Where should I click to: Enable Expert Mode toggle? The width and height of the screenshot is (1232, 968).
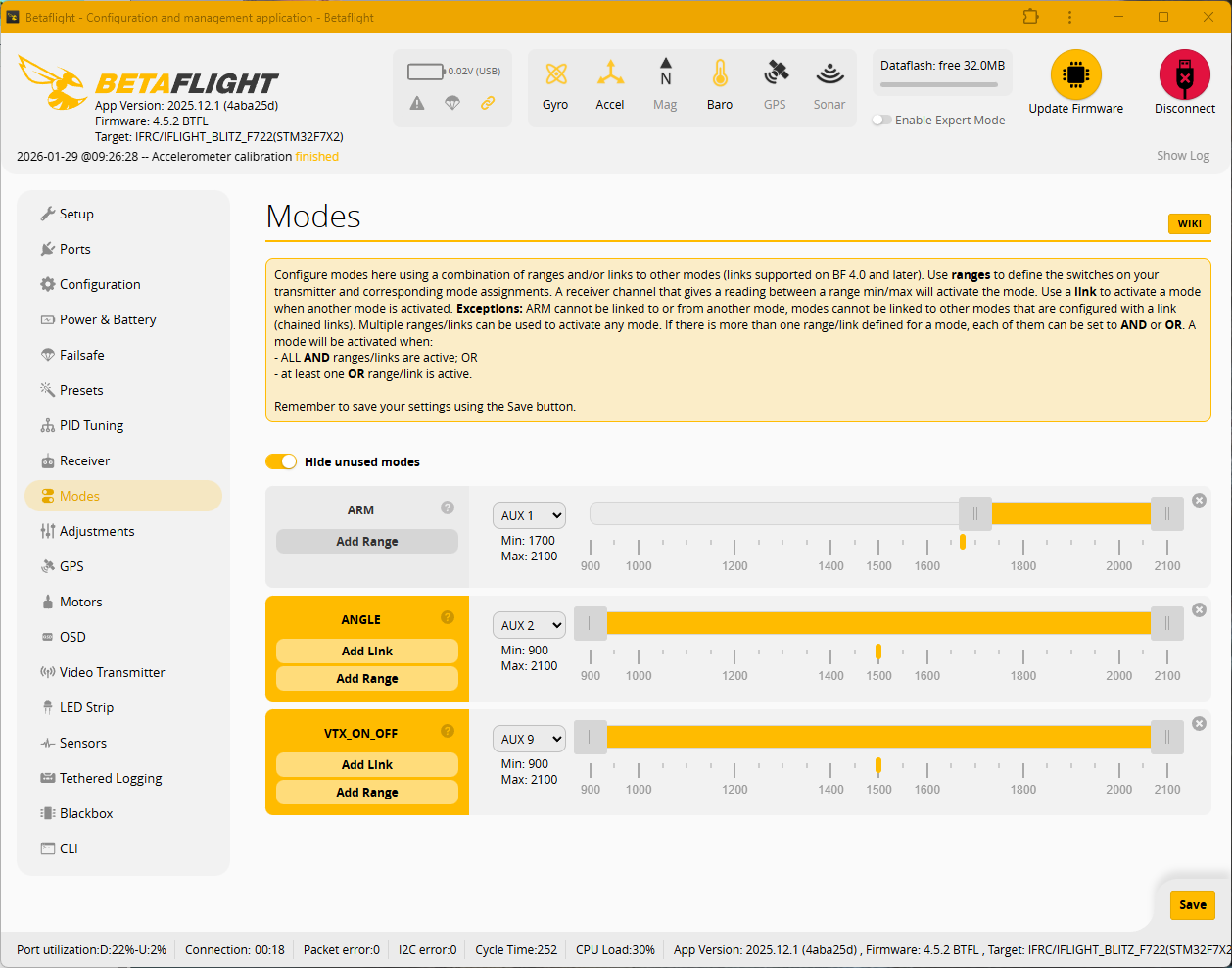882,121
